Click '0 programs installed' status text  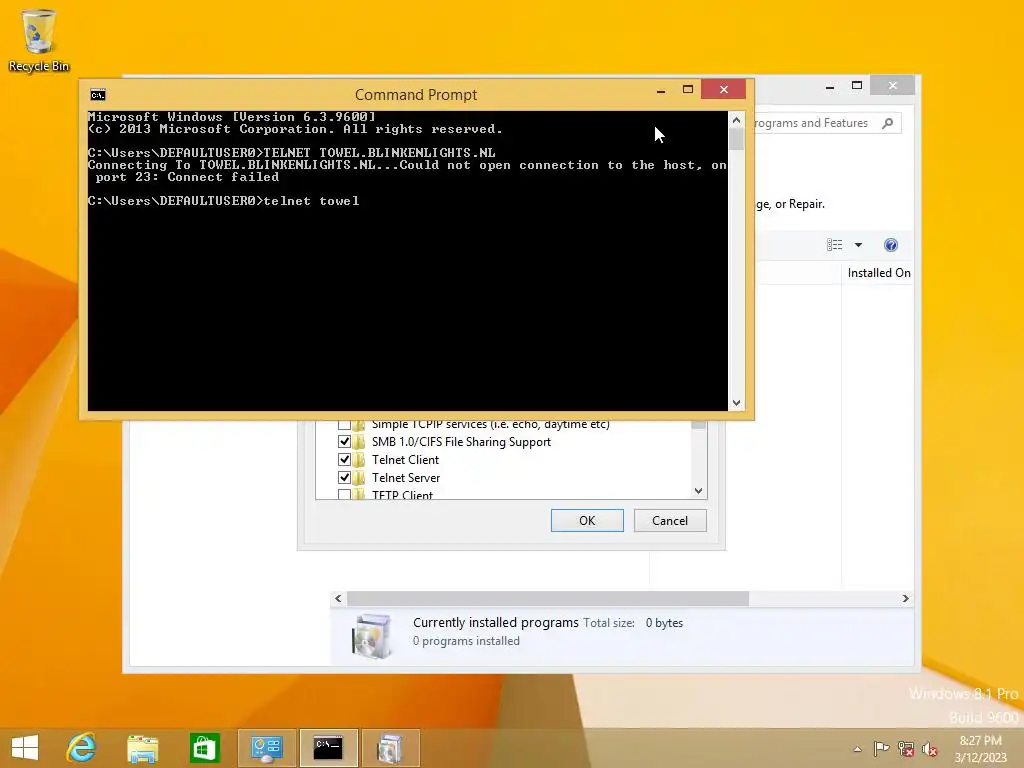click(466, 641)
